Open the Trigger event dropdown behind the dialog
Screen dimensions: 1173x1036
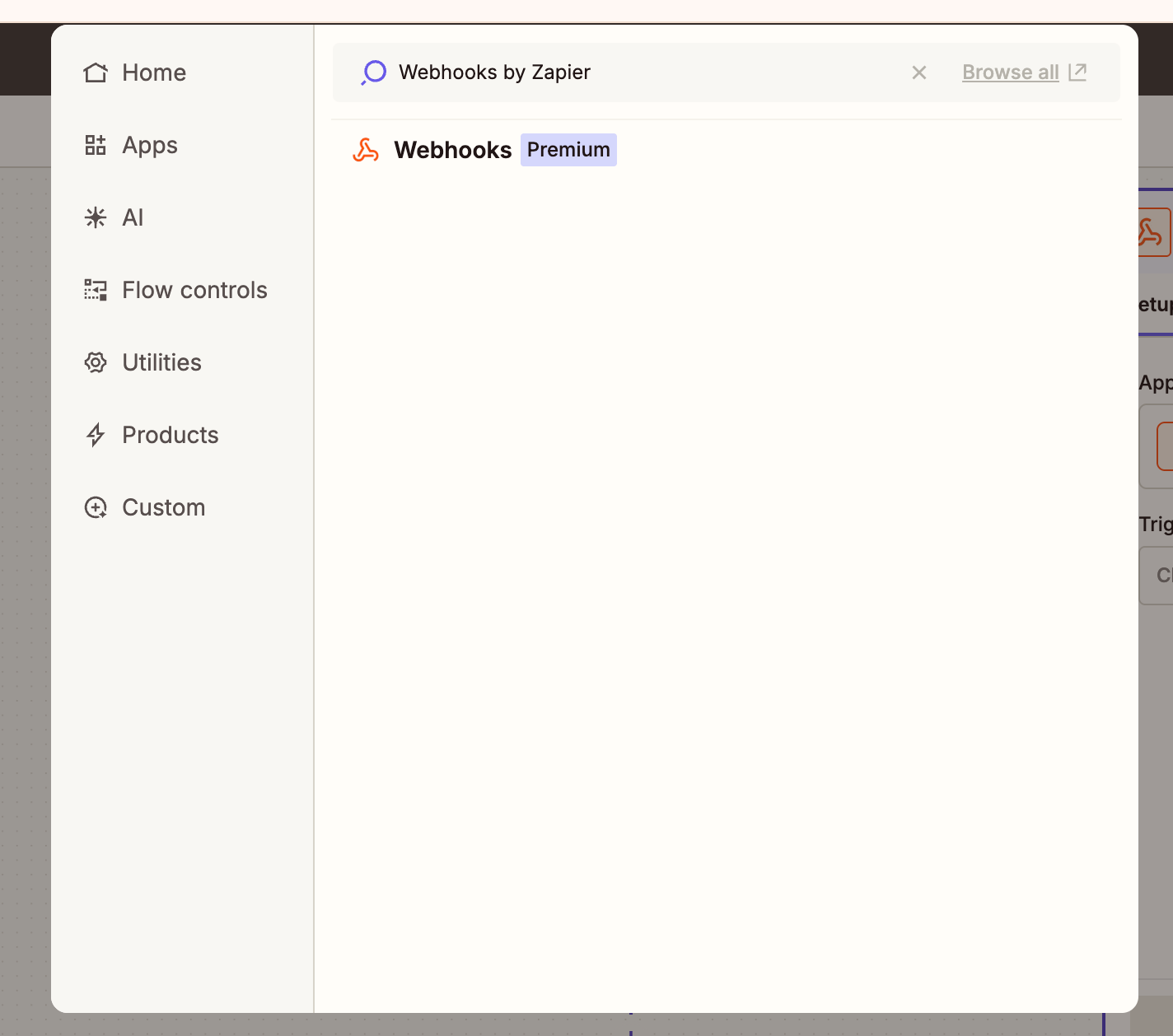pos(1157,575)
